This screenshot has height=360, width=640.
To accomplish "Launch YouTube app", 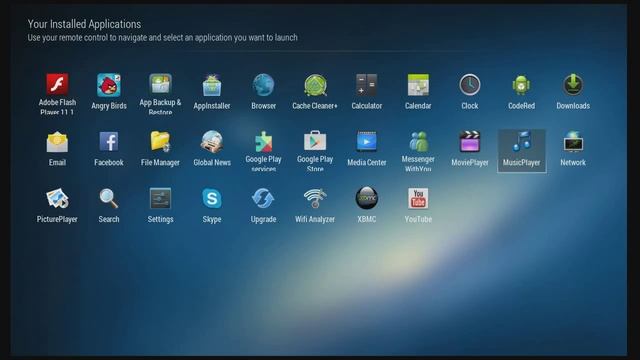I will coord(418,206).
